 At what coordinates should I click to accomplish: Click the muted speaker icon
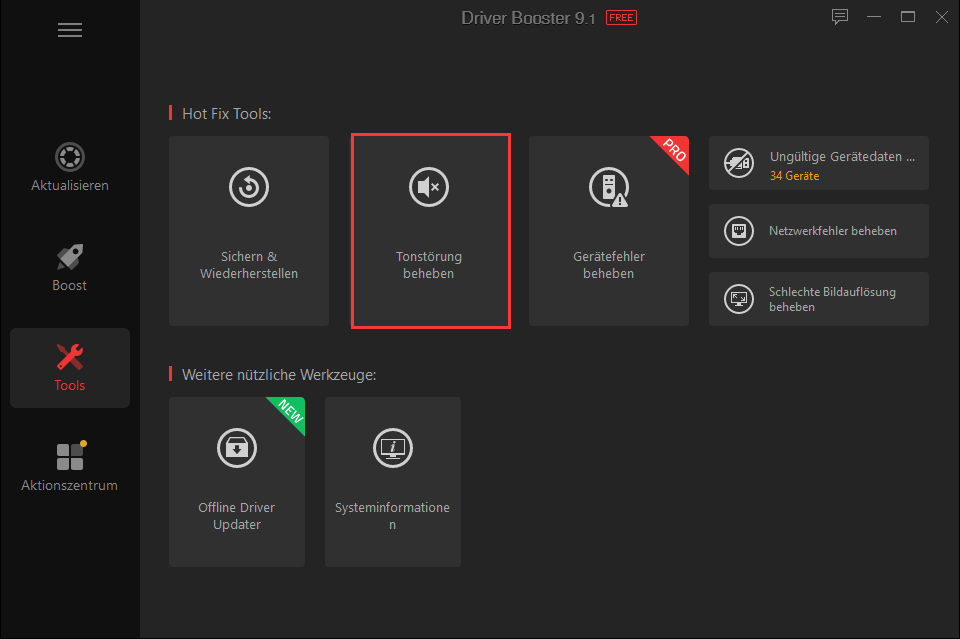pyautogui.click(x=429, y=187)
